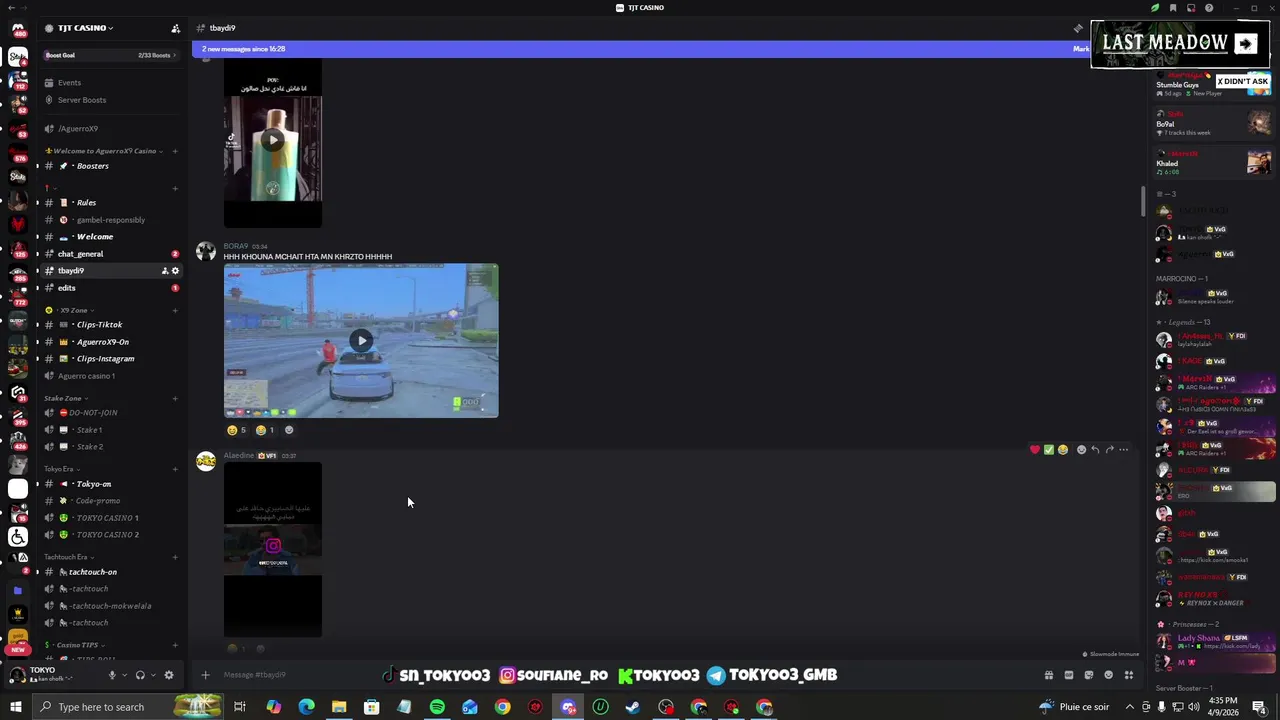Open more options dots on Aladine's message

(1123, 450)
